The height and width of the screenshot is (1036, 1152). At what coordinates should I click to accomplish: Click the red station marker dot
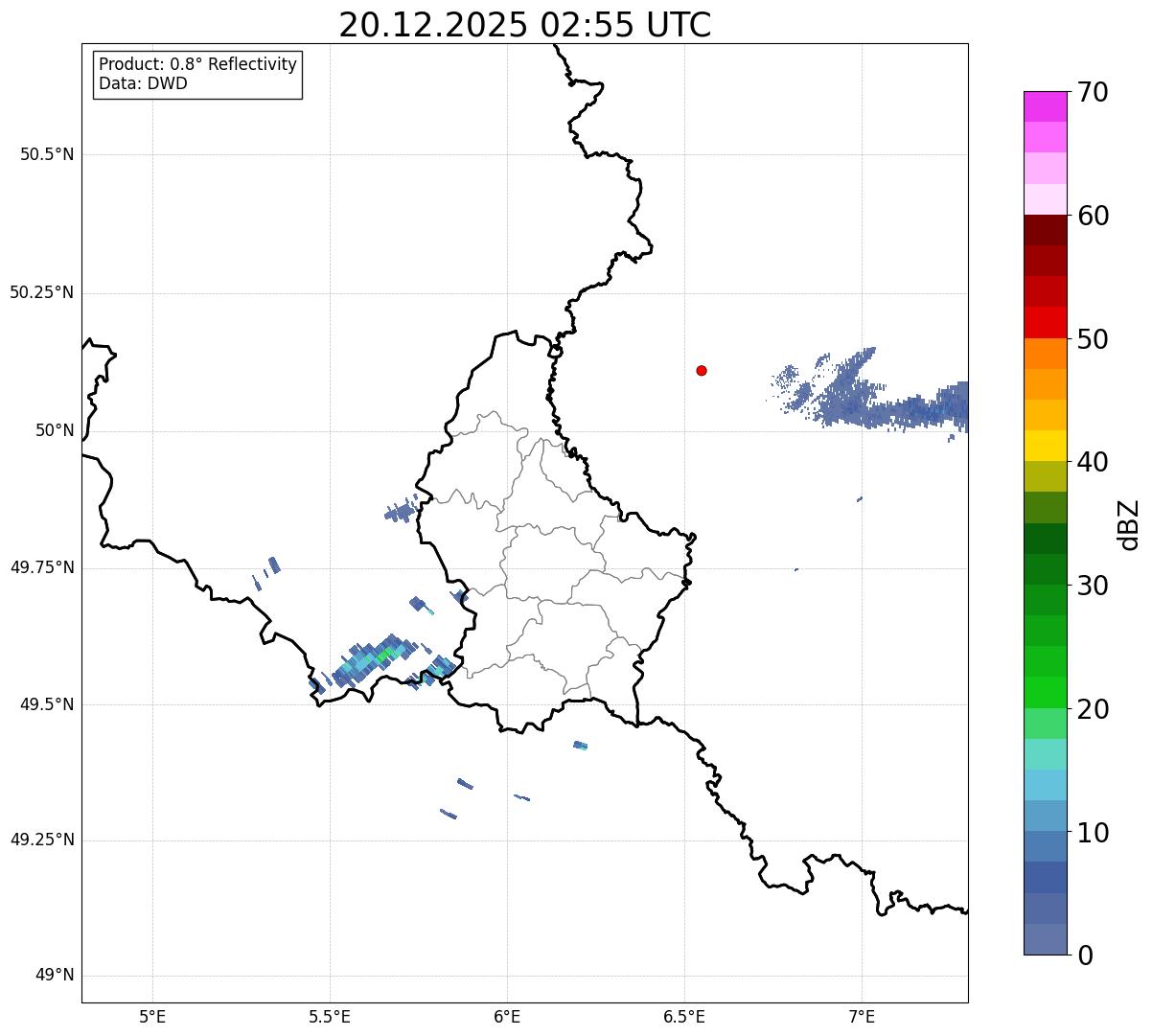tap(702, 370)
